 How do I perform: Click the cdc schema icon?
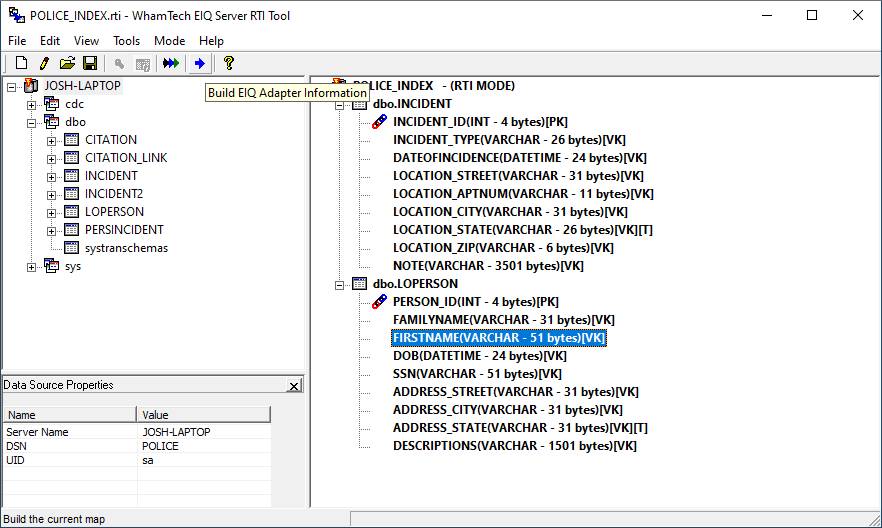click(x=52, y=103)
